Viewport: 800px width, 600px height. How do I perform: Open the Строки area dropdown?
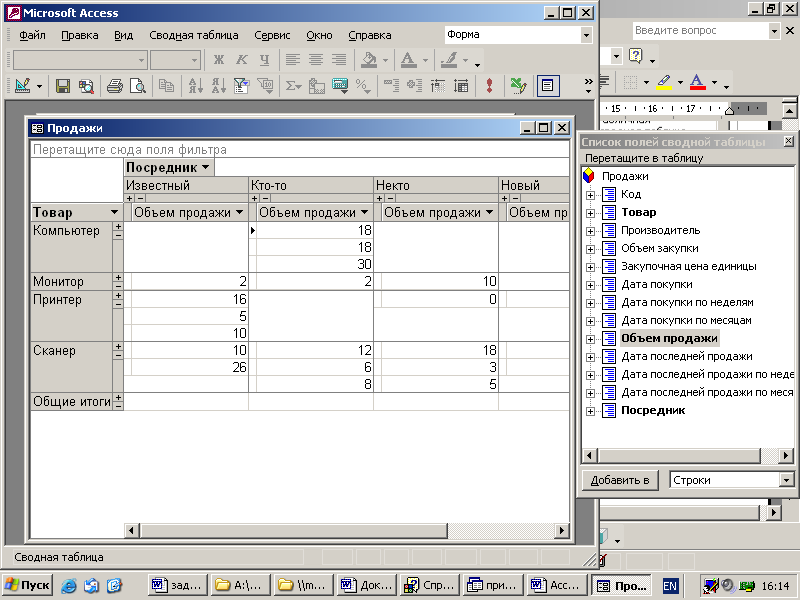pos(786,480)
